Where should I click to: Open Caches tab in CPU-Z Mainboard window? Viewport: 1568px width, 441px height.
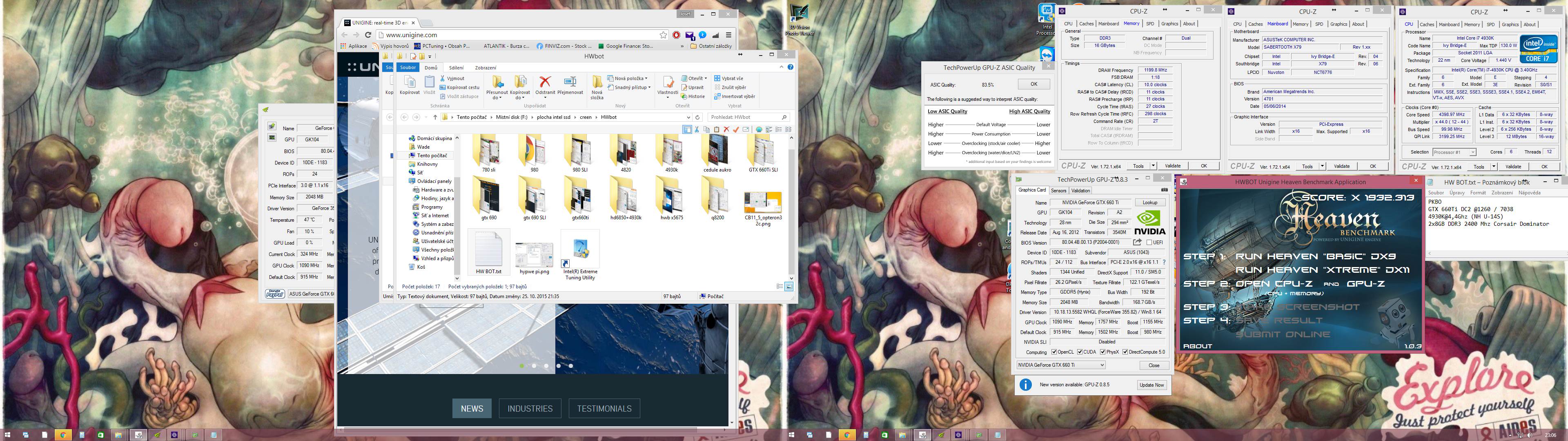pyautogui.click(x=1256, y=24)
